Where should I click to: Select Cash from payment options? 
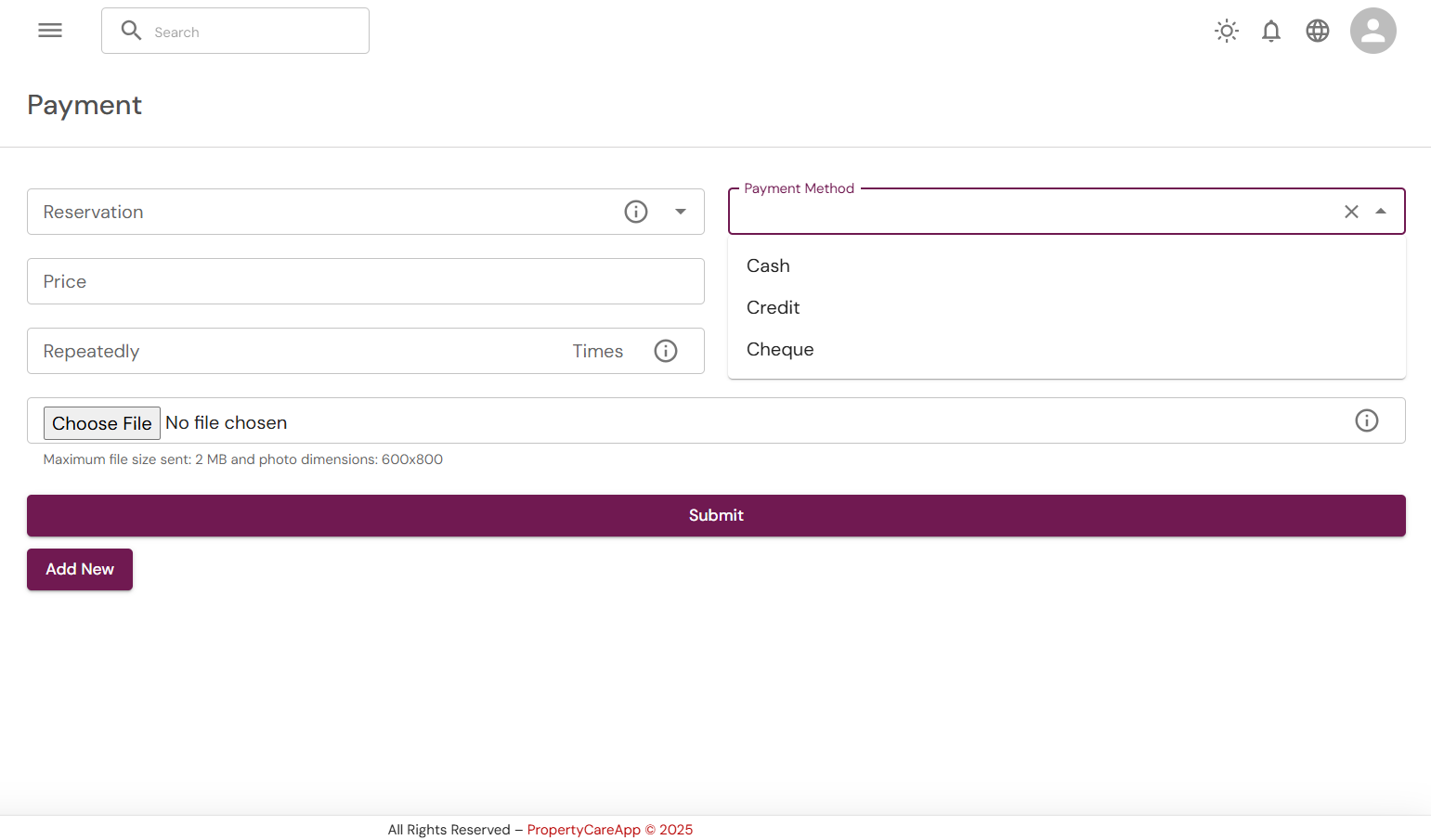(x=768, y=265)
